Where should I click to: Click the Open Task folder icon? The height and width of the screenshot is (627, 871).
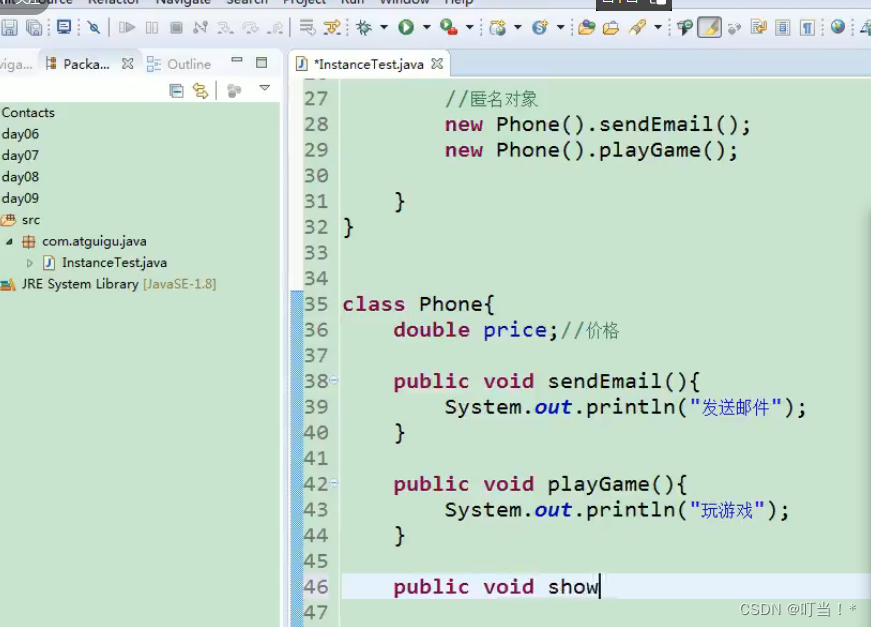[611, 27]
